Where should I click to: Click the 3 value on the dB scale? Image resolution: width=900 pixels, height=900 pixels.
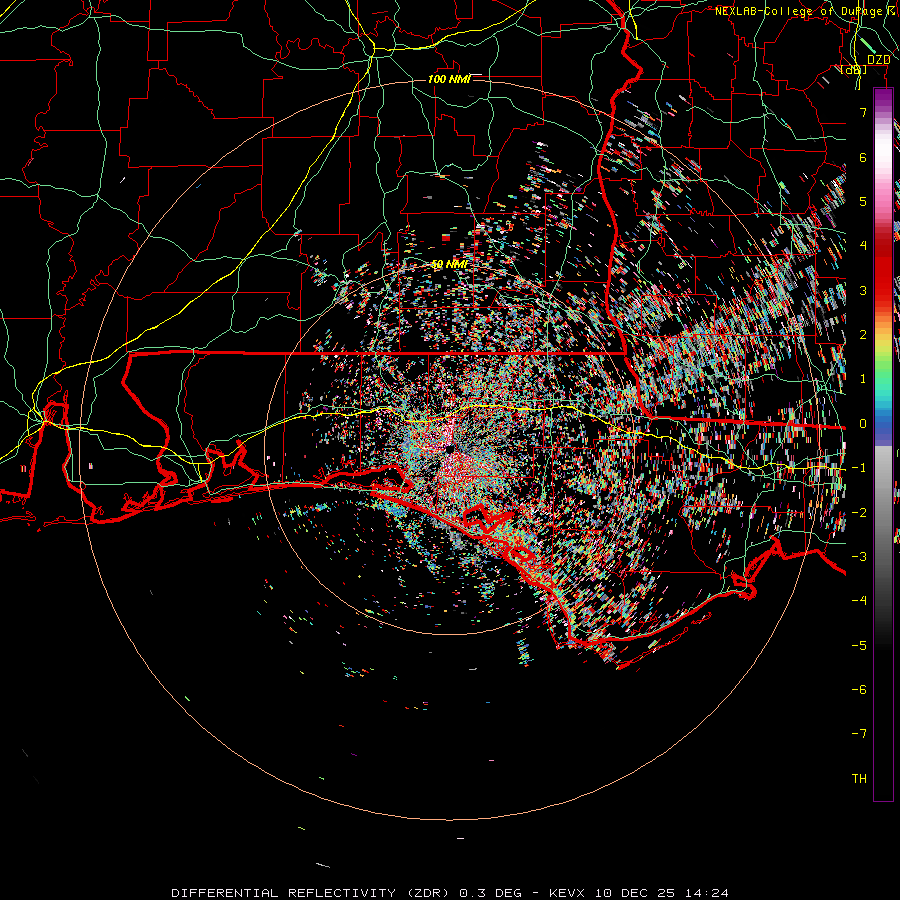pyautogui.click(x=863, y=290)
